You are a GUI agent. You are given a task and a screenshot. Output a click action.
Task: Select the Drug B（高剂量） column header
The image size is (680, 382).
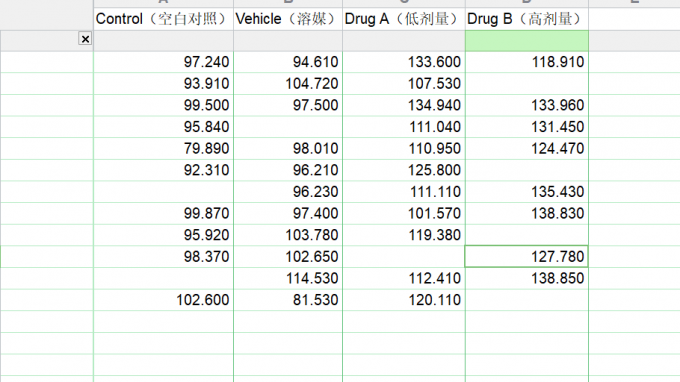527,19
